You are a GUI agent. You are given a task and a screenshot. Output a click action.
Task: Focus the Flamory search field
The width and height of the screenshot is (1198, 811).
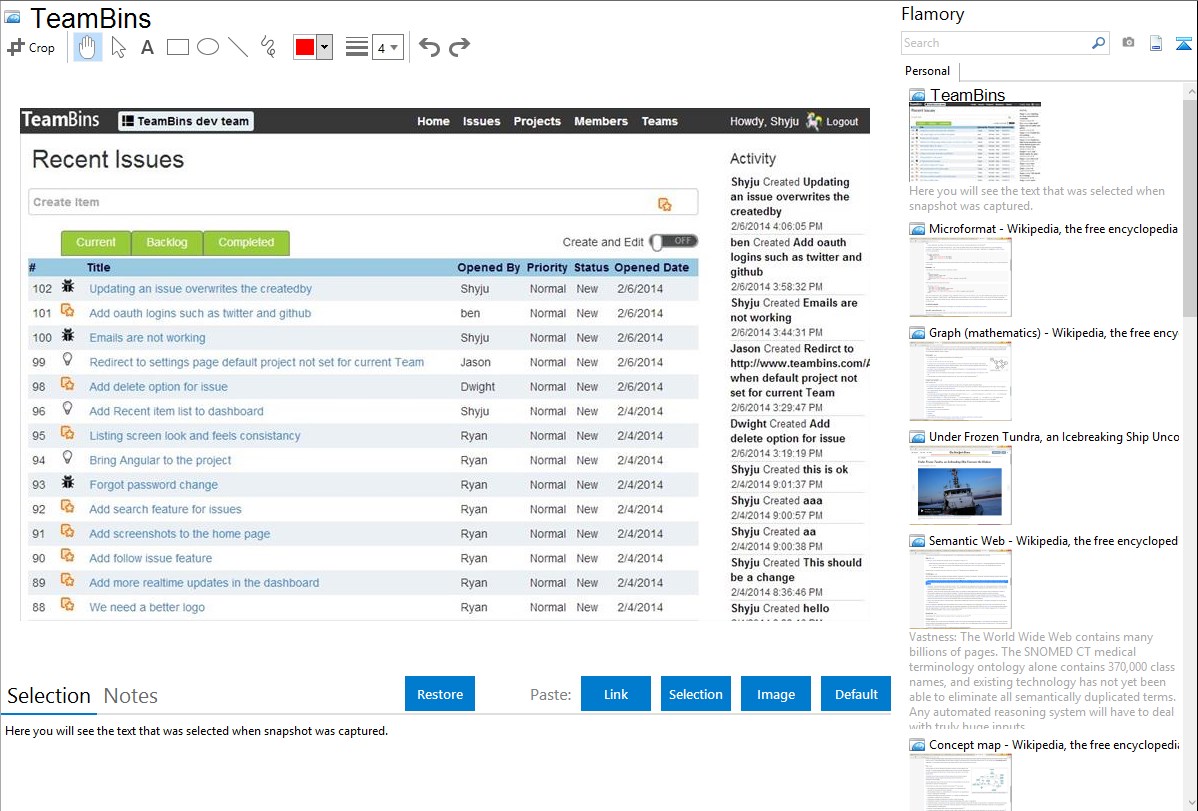(x=995, y=43)
